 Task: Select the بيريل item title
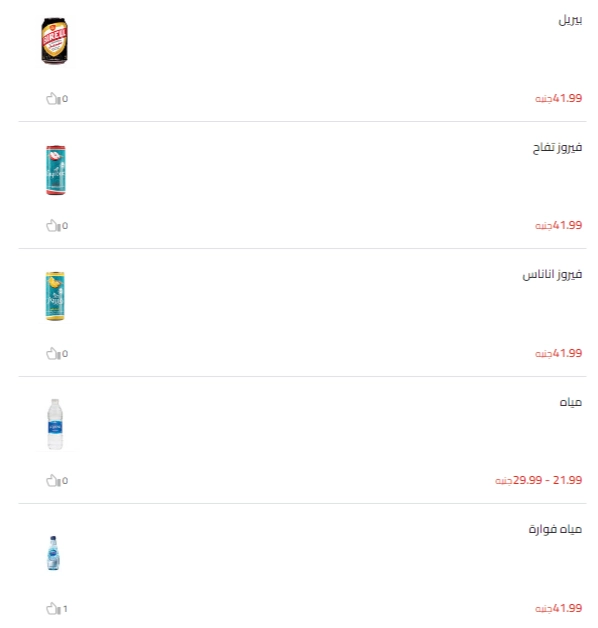click(570, 20)
